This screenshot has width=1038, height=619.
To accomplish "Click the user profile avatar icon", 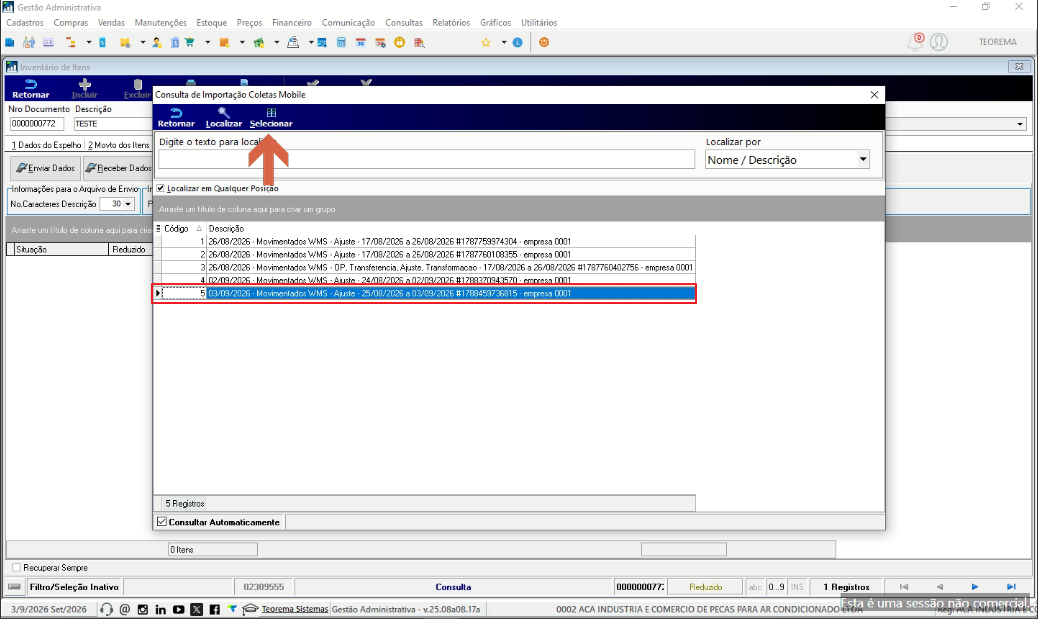I will tap(939, 42).
